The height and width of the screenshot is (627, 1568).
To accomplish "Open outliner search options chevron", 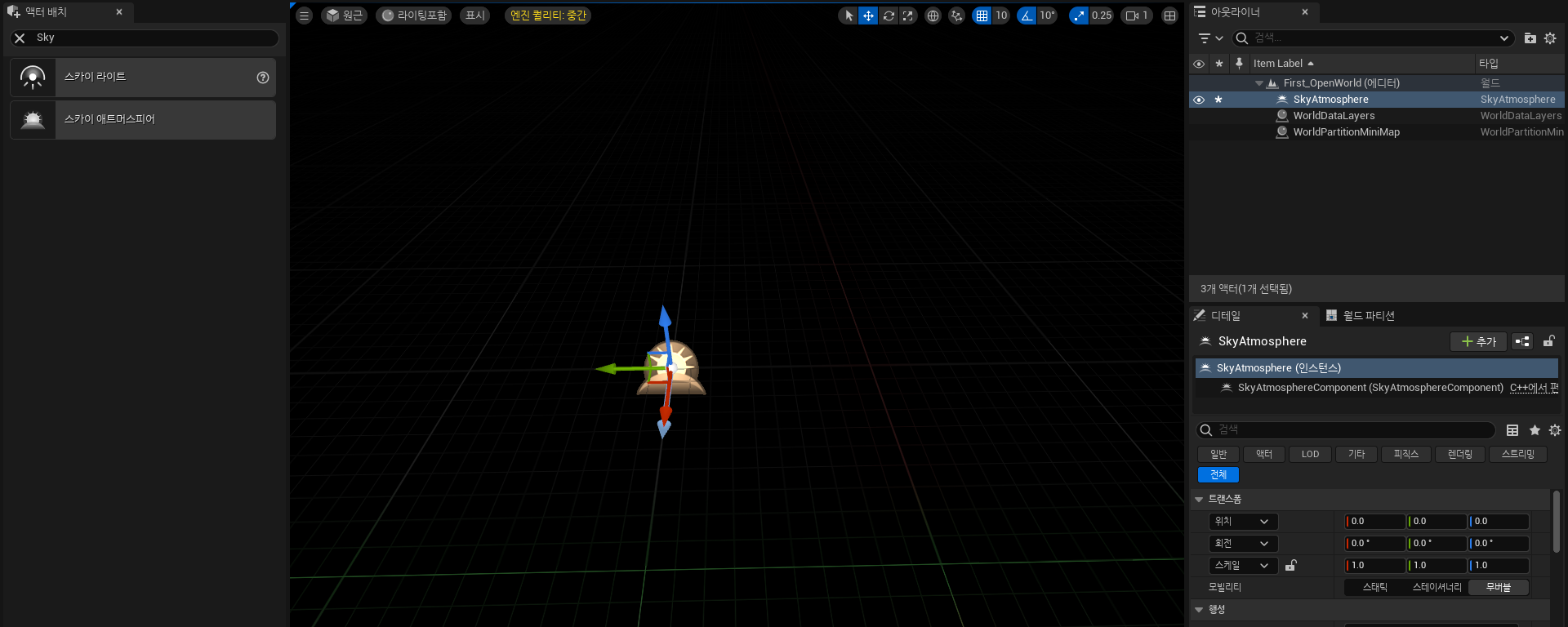I will click(1504, 38).
